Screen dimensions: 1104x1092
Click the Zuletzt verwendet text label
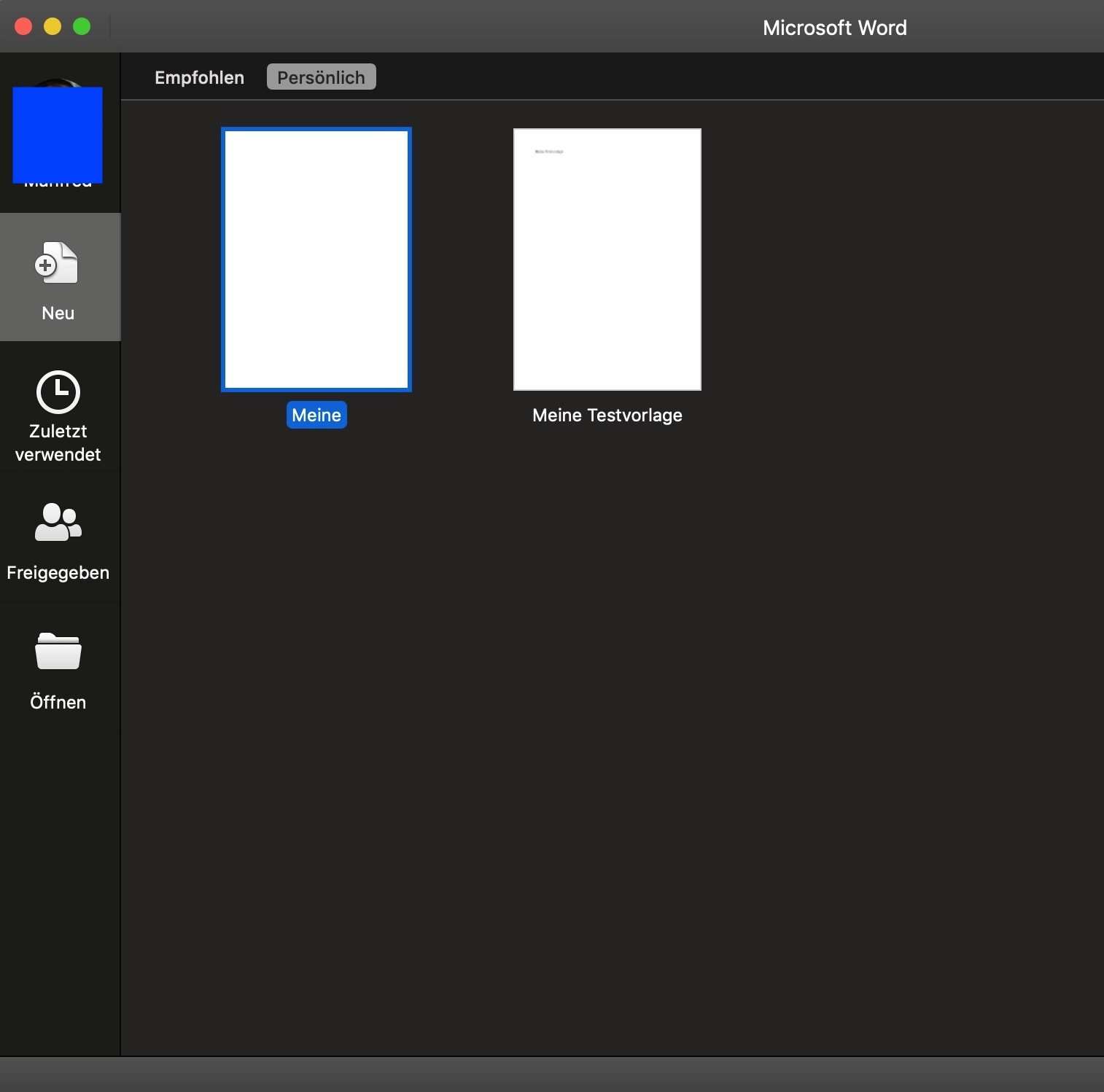tap(58, 442)
